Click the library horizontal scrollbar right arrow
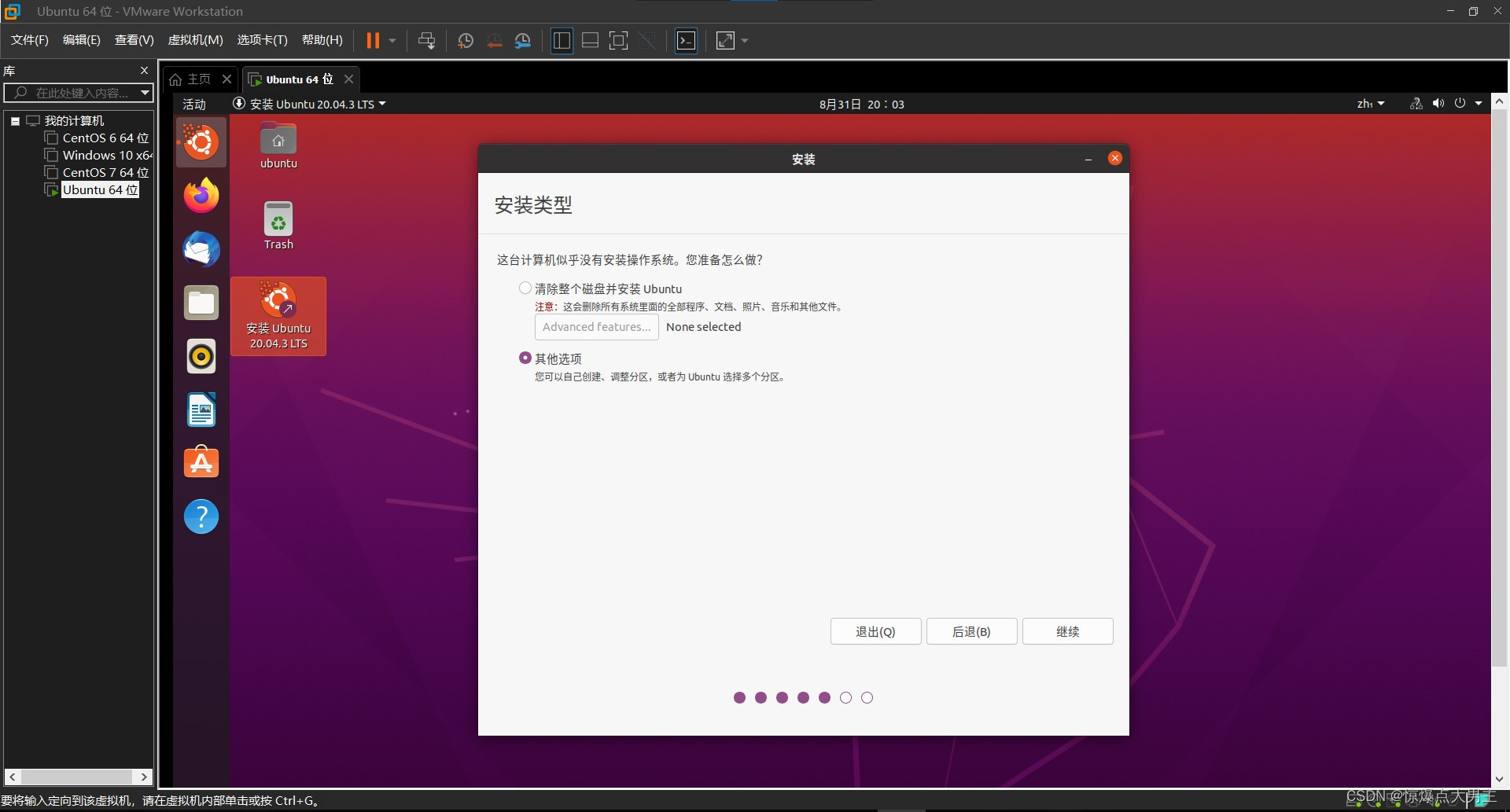The height and width of the screenshot is (812, 1510). pyautogui.click(x=144, y=777)
